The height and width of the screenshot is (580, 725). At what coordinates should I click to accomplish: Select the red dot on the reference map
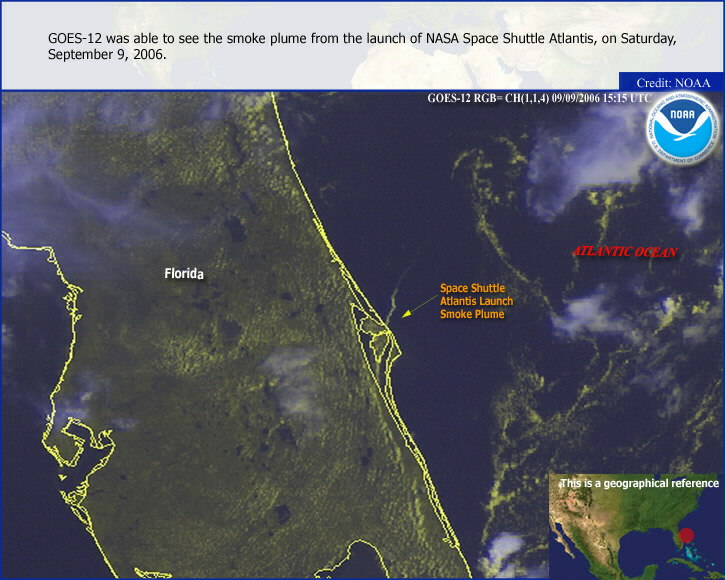coord(673,536)
